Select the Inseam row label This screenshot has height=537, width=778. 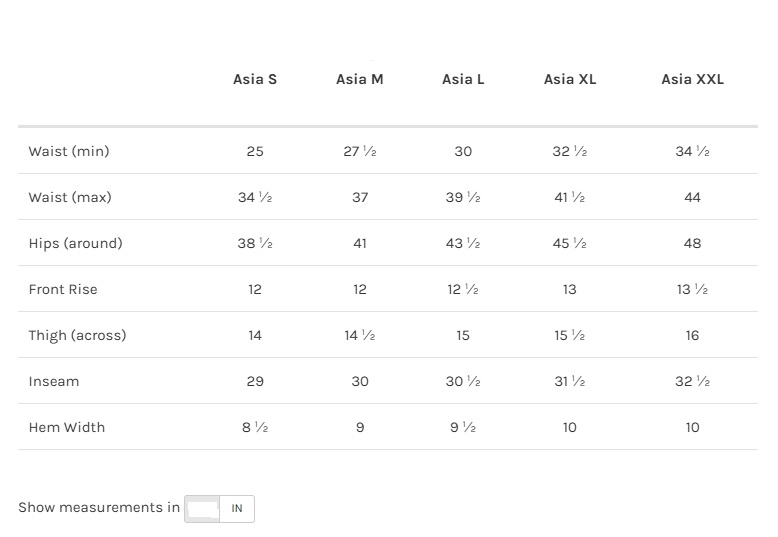coord(54,381)
